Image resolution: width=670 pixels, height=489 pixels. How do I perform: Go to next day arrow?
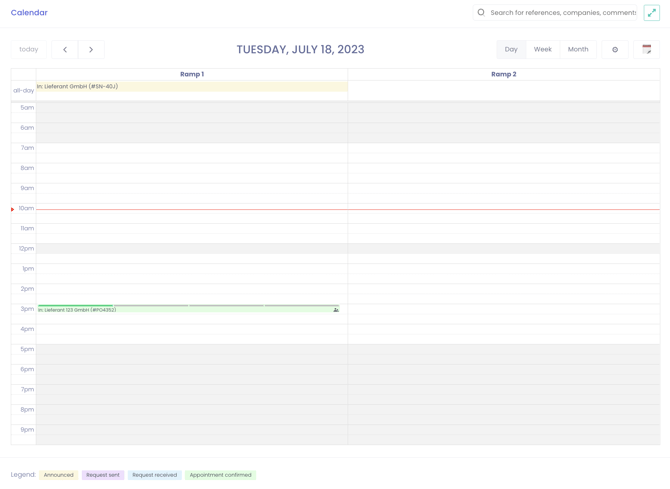tap(91, 49)
